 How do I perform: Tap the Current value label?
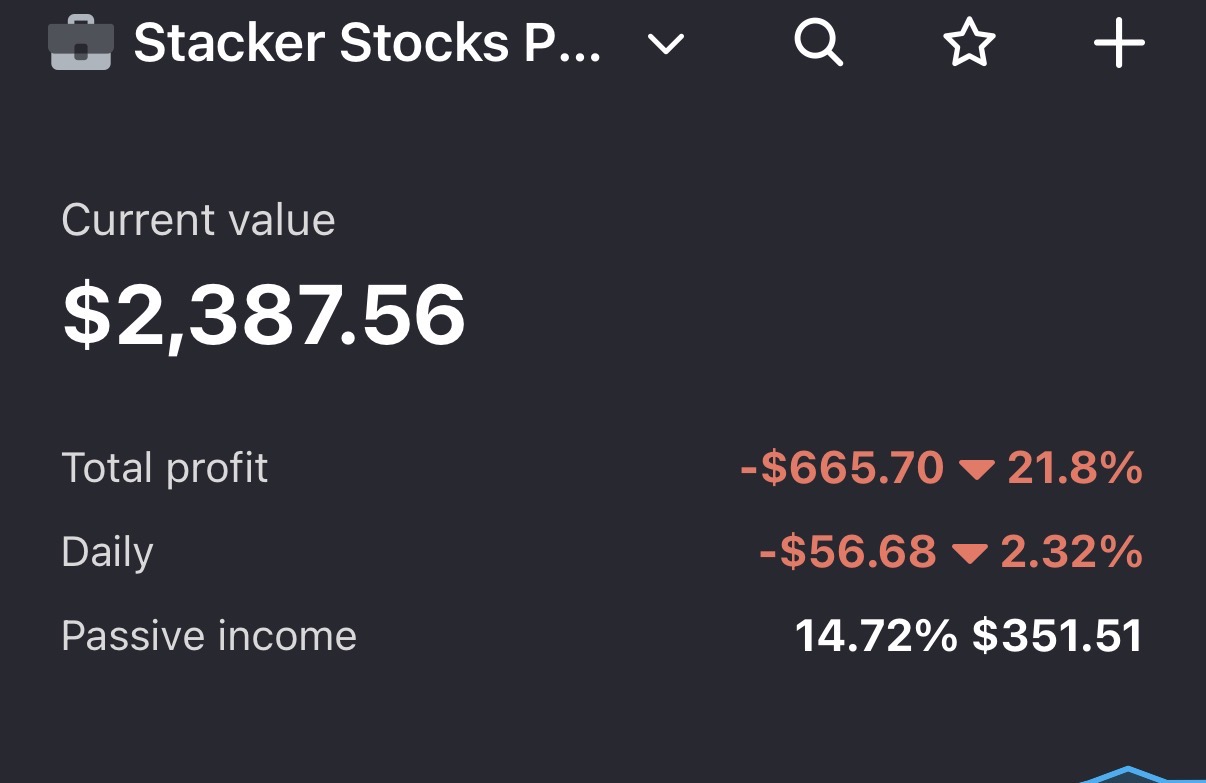(198, 221)
